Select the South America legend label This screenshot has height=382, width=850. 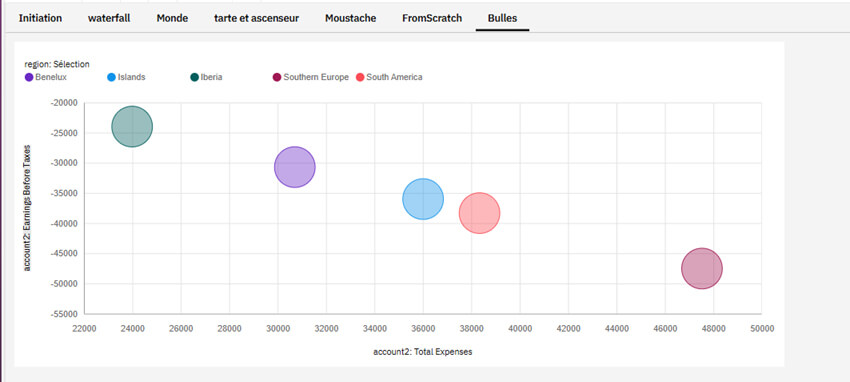pos(394,77)
